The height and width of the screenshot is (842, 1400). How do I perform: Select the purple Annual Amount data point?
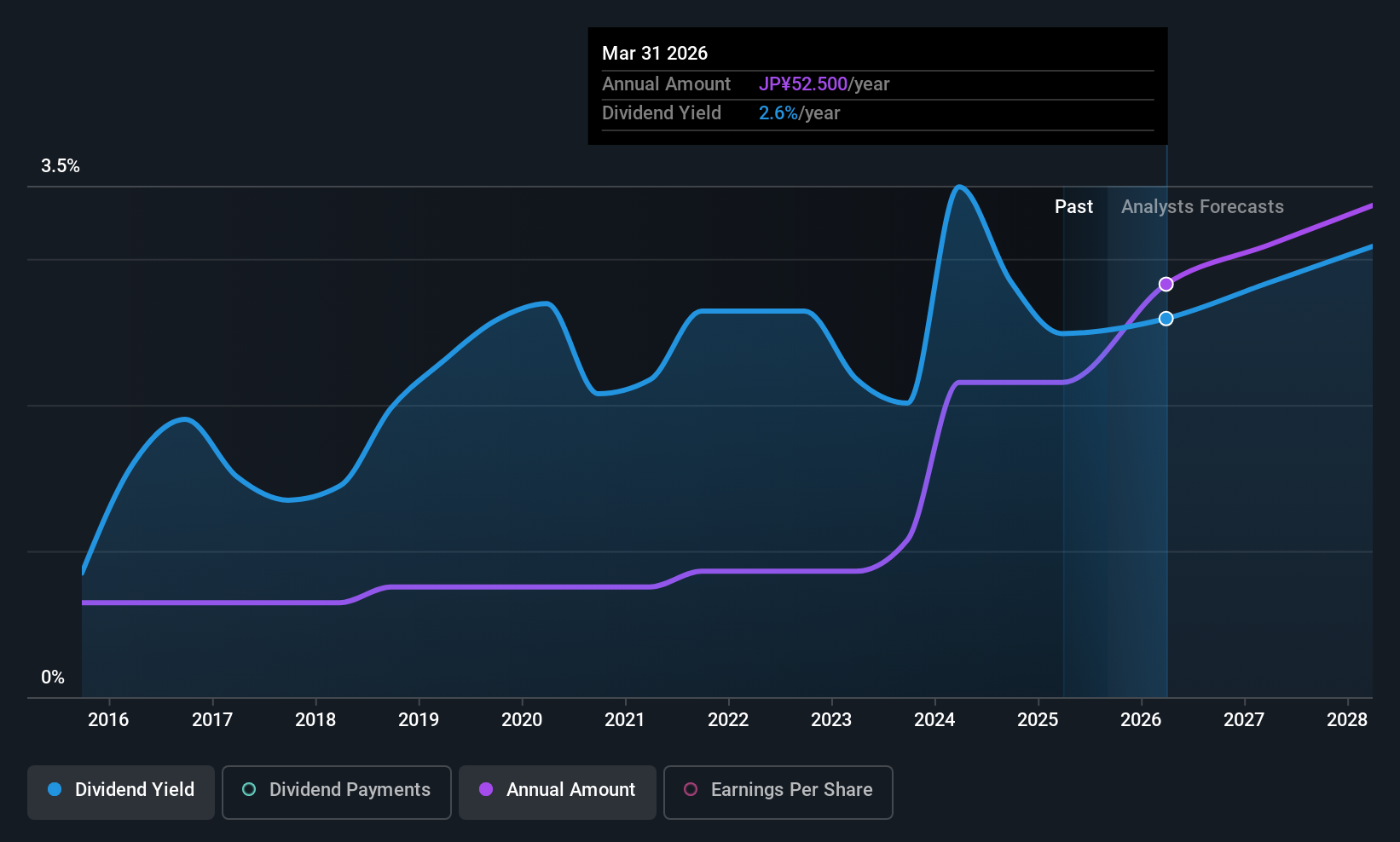click(1166, 285)
